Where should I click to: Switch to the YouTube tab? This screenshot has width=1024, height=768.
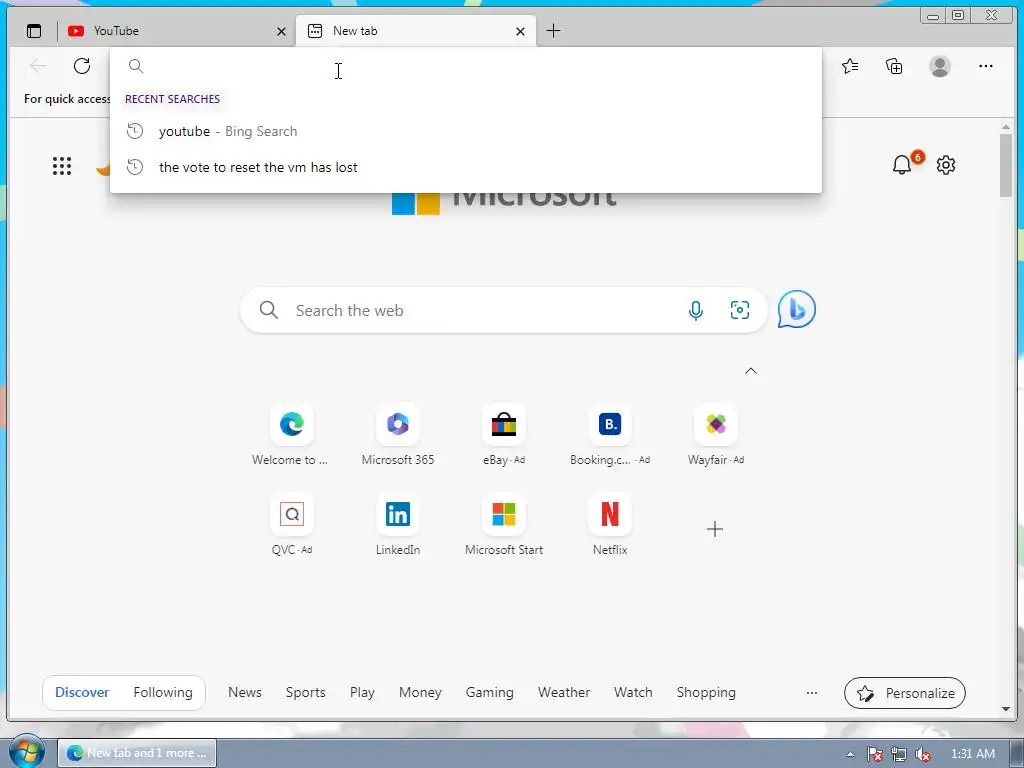coord(176,31)
